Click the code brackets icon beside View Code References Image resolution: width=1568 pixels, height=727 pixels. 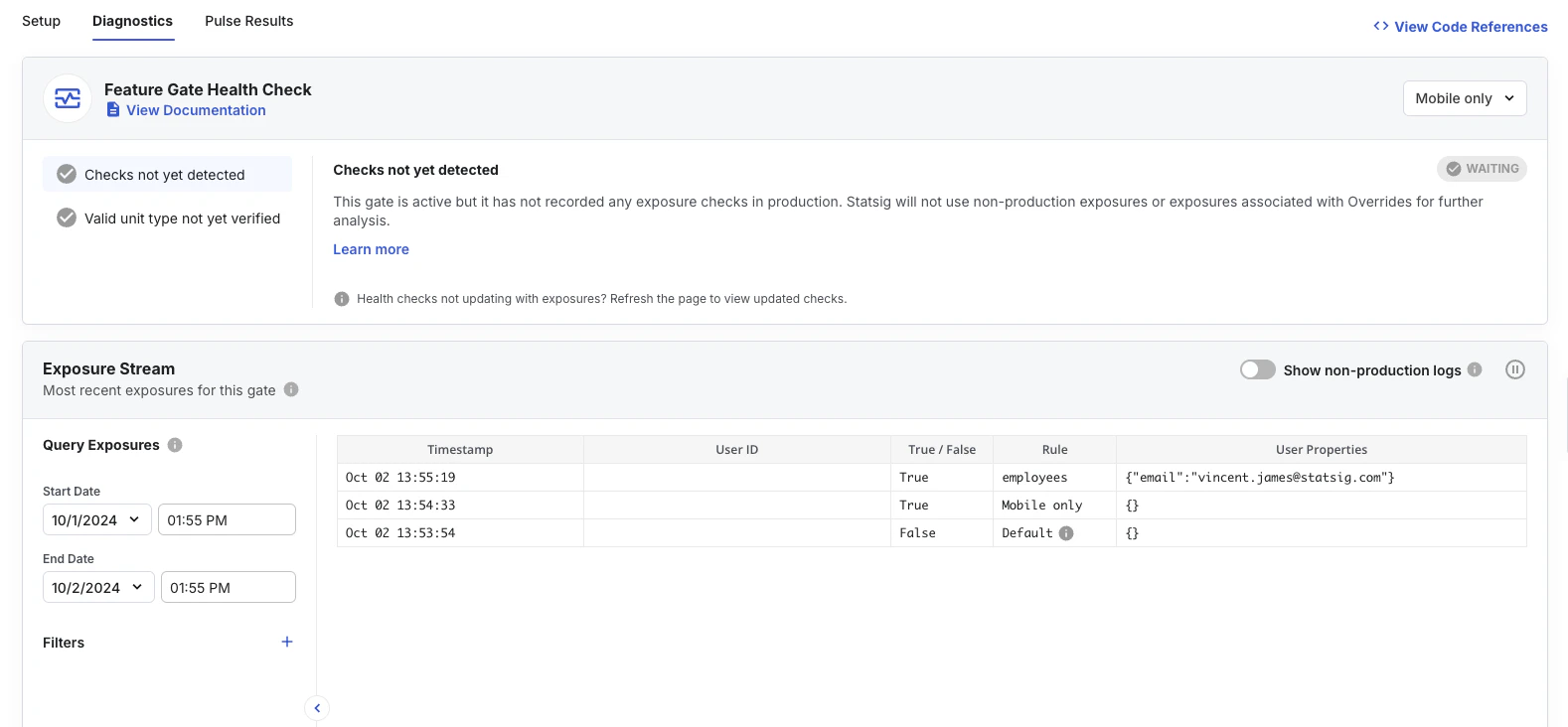1381,26
